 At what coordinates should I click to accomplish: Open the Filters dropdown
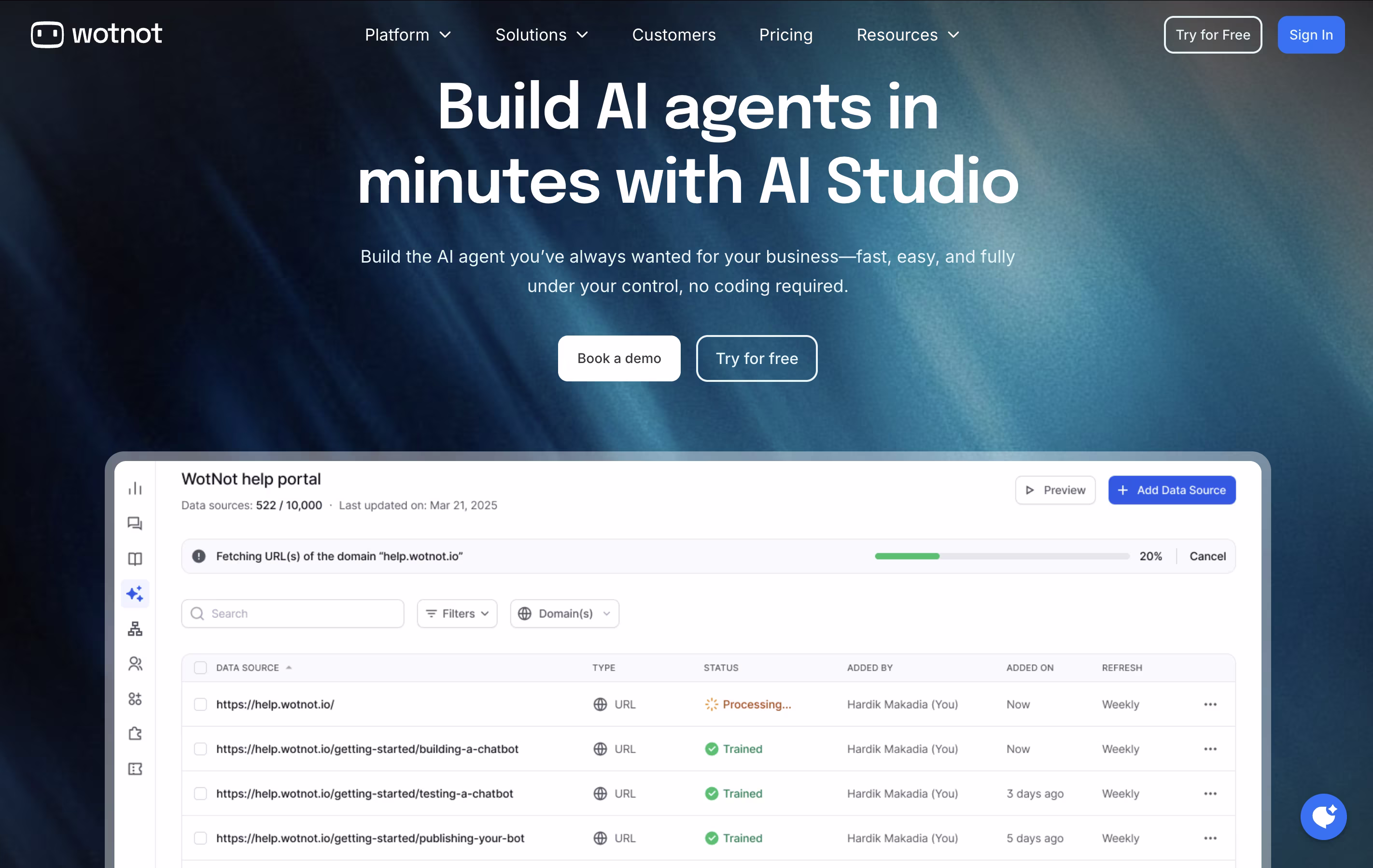(457, 614)
